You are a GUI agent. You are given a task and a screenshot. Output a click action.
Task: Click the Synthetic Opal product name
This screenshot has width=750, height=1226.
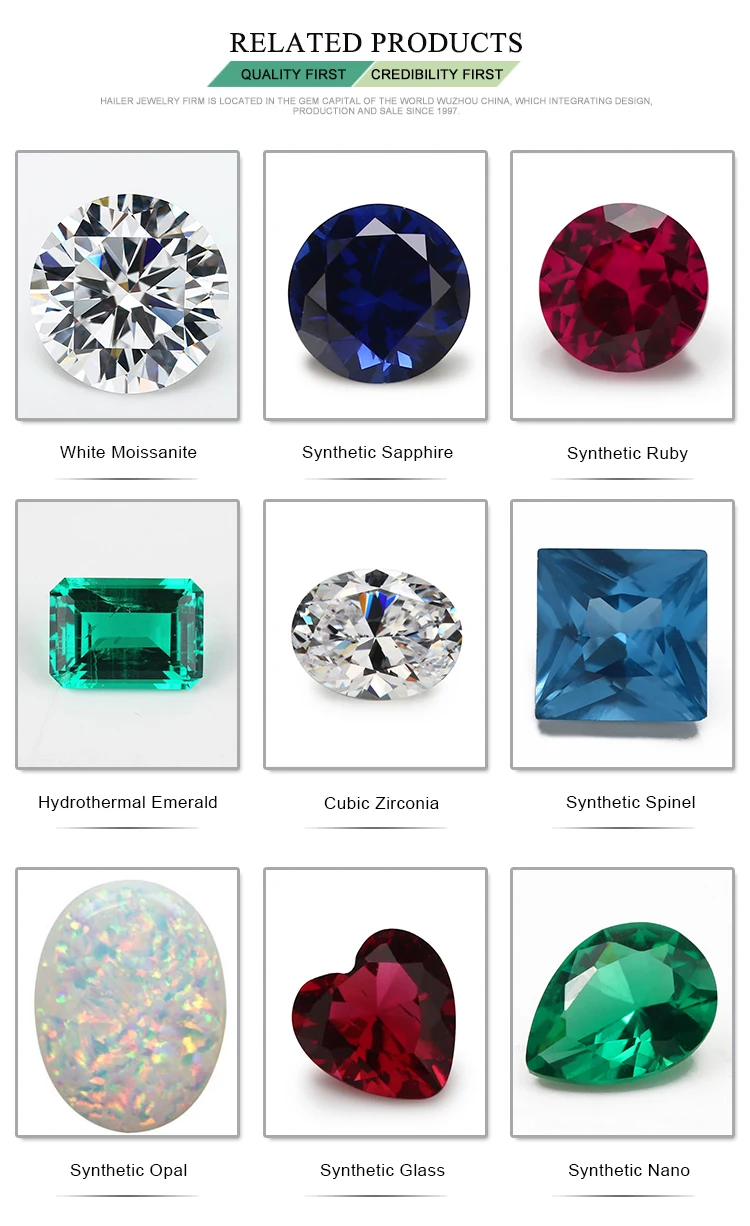(x=128, y=1171)
